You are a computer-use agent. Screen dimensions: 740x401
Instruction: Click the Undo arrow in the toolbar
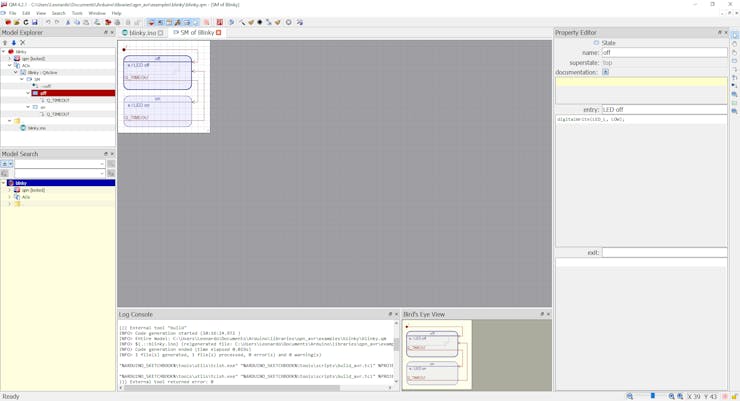48,22
